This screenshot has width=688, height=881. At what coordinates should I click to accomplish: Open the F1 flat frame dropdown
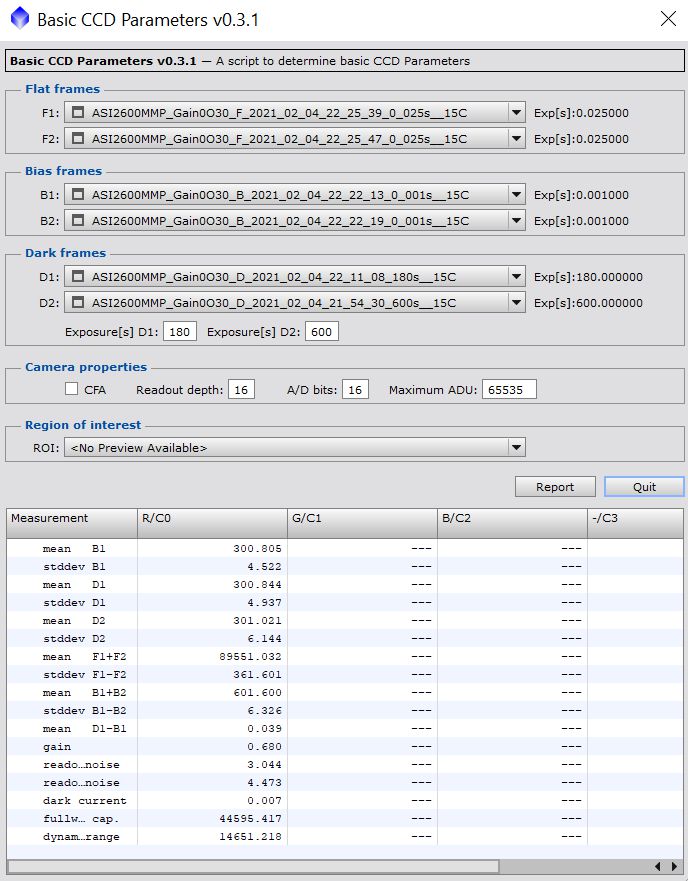click(x=516, y=113)
